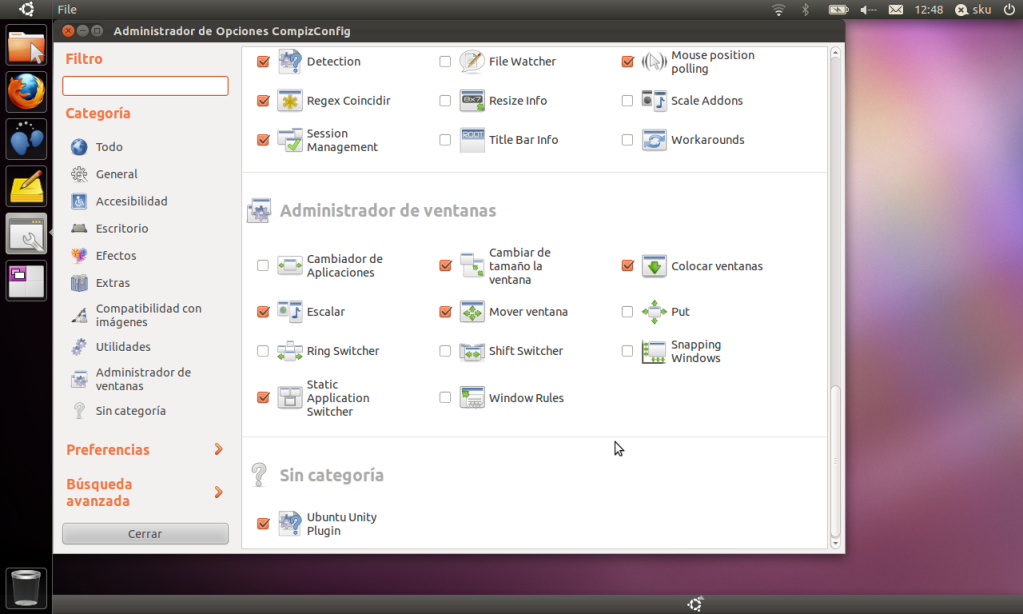
Task: Open the Mouse position polling icon
Action: coord(654,61)
